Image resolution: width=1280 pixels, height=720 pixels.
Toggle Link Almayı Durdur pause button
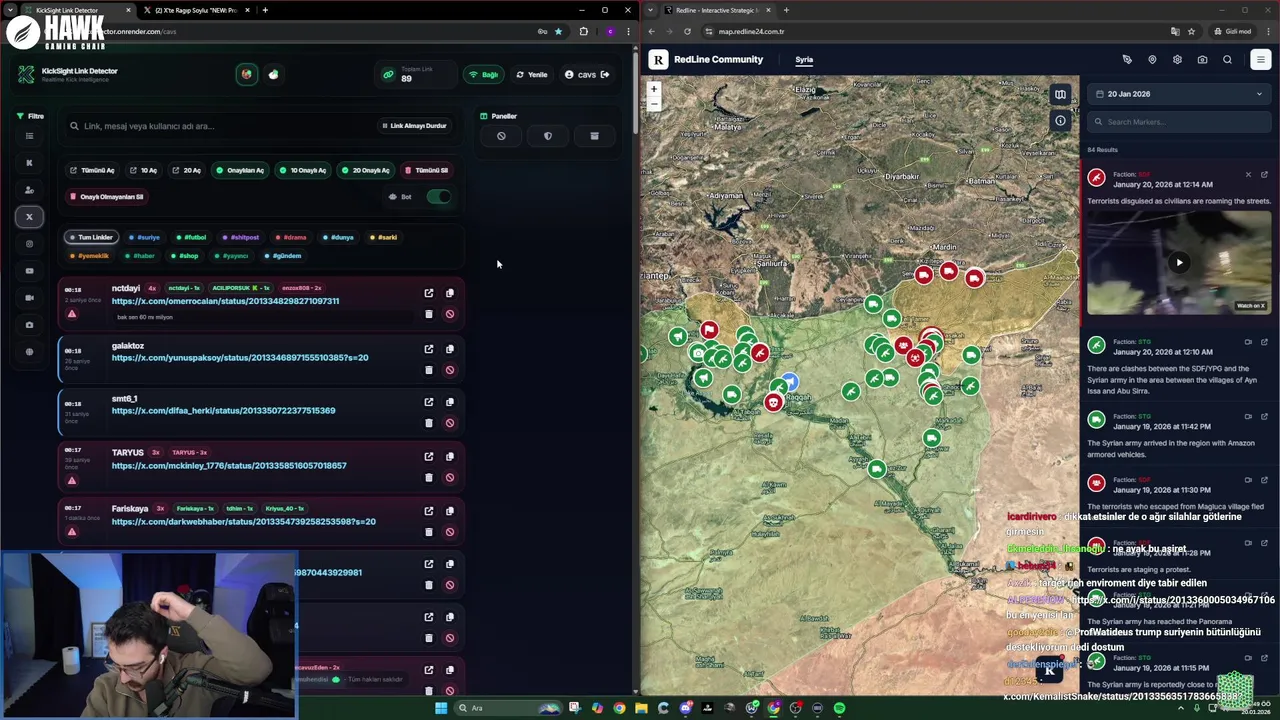(x=414, y=126)
